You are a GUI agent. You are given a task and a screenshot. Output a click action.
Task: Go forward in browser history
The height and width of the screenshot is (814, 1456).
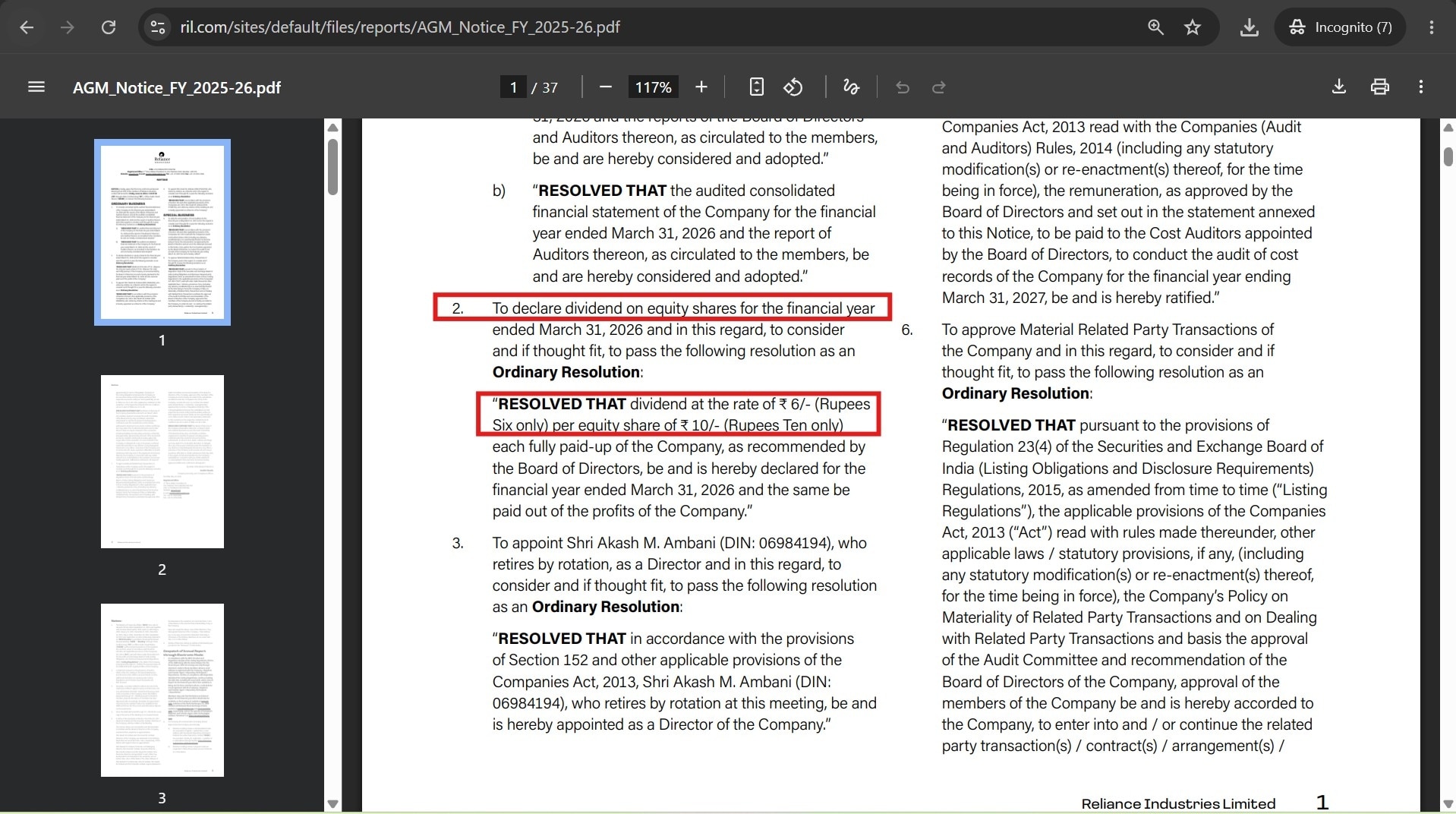click(x=68, y=27)
